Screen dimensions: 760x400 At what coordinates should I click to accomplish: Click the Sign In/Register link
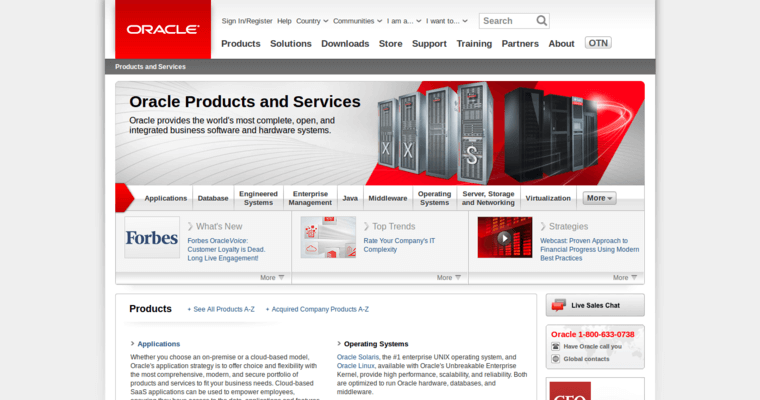(246, 20)
